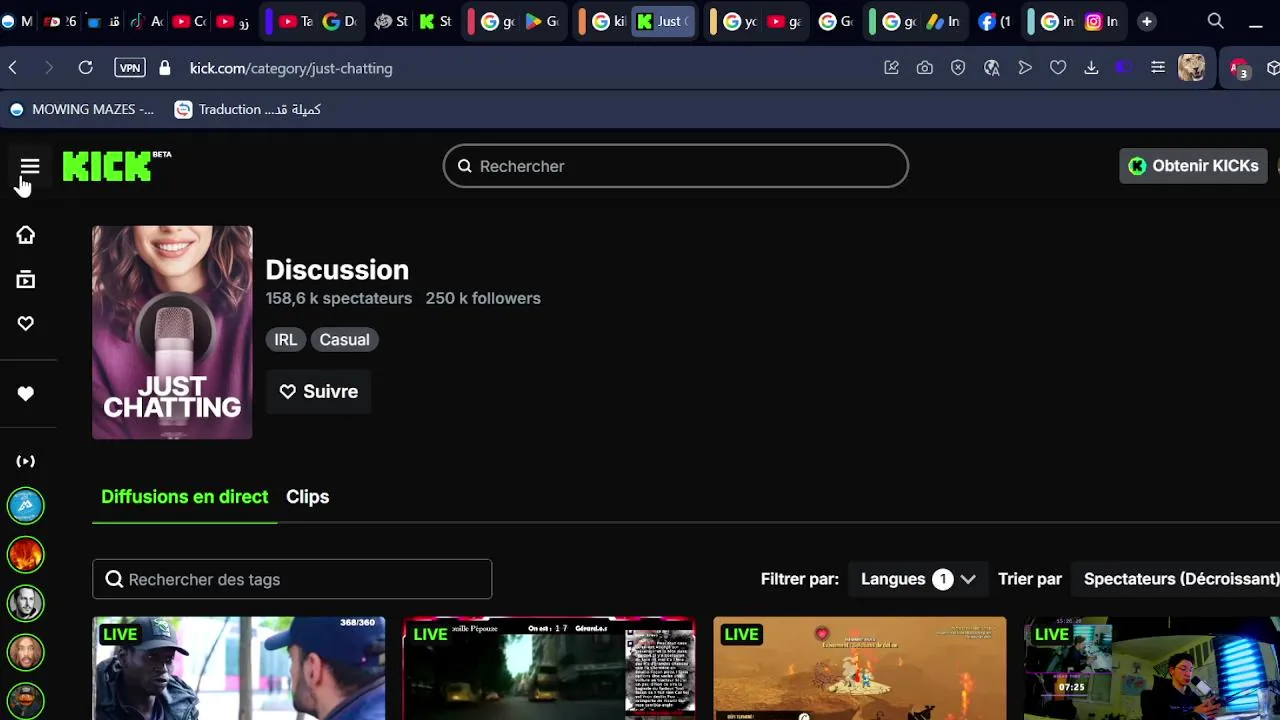Open the Traduction bookmark
This screenshot has height=720, width=1280.
[x=248, y=110]
